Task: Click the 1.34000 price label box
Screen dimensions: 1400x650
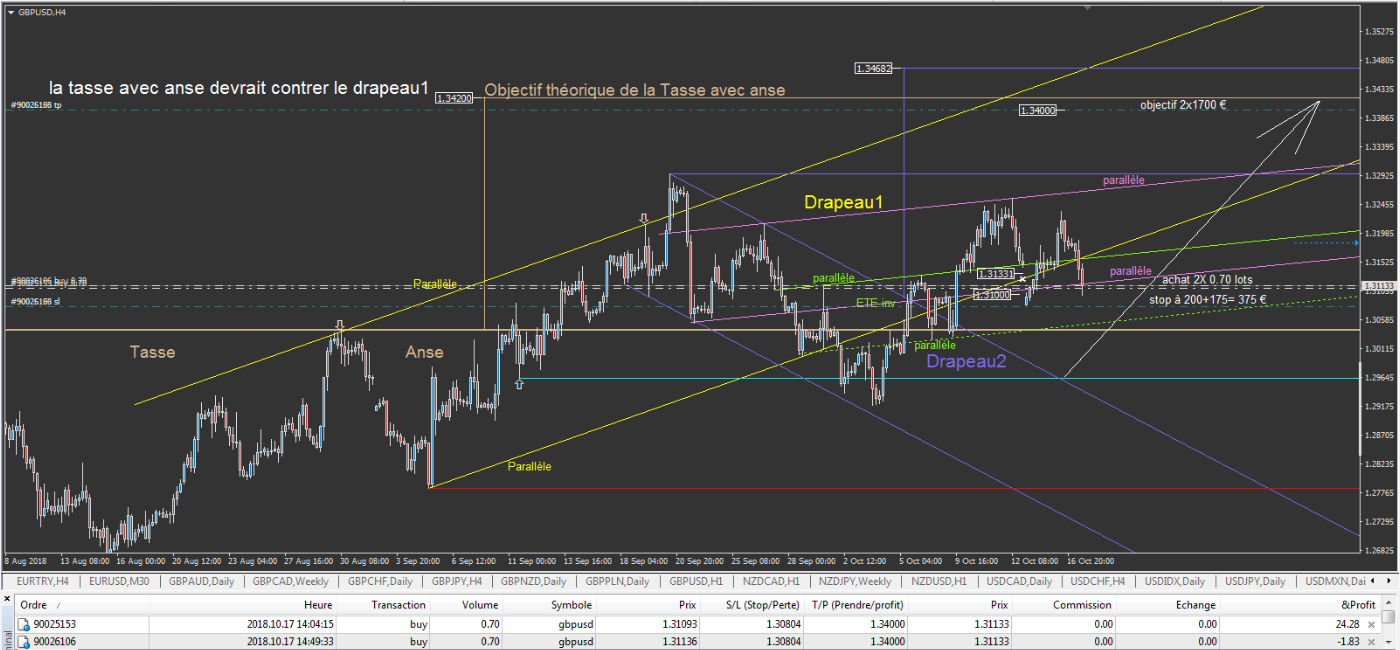Action: click(1038, 111)
